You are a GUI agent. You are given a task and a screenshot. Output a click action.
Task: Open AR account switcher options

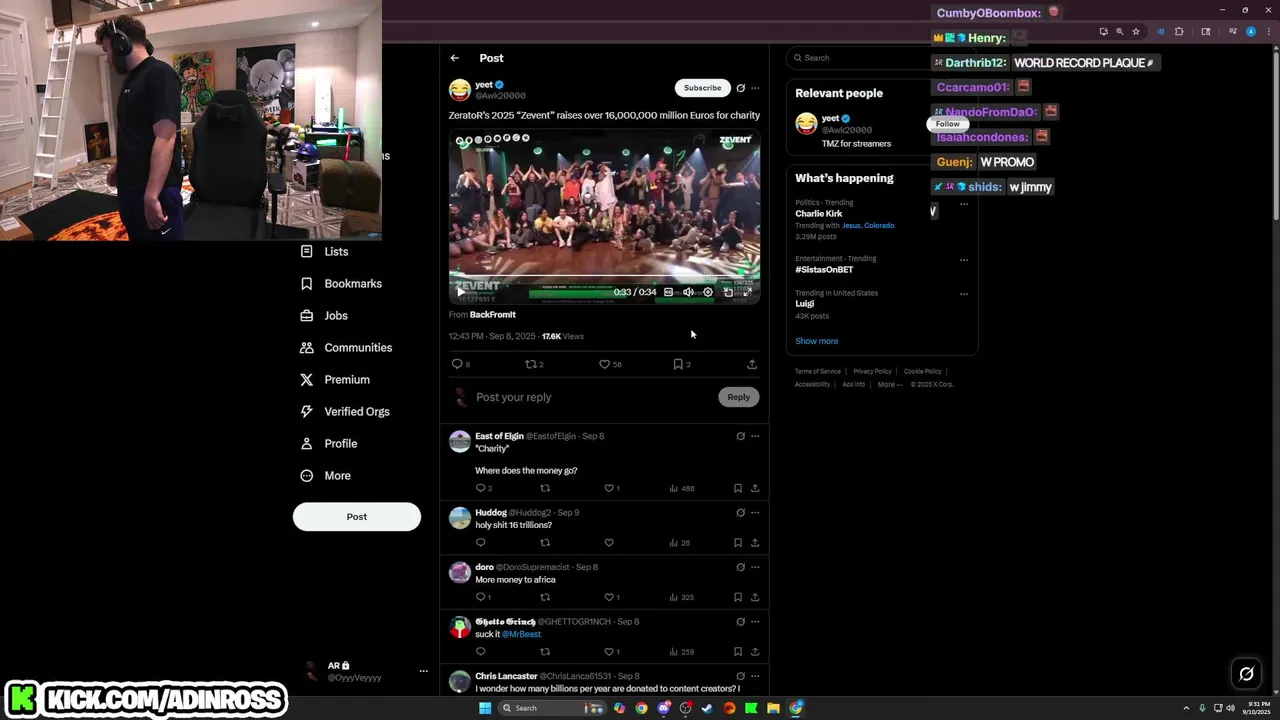point(423,671)
